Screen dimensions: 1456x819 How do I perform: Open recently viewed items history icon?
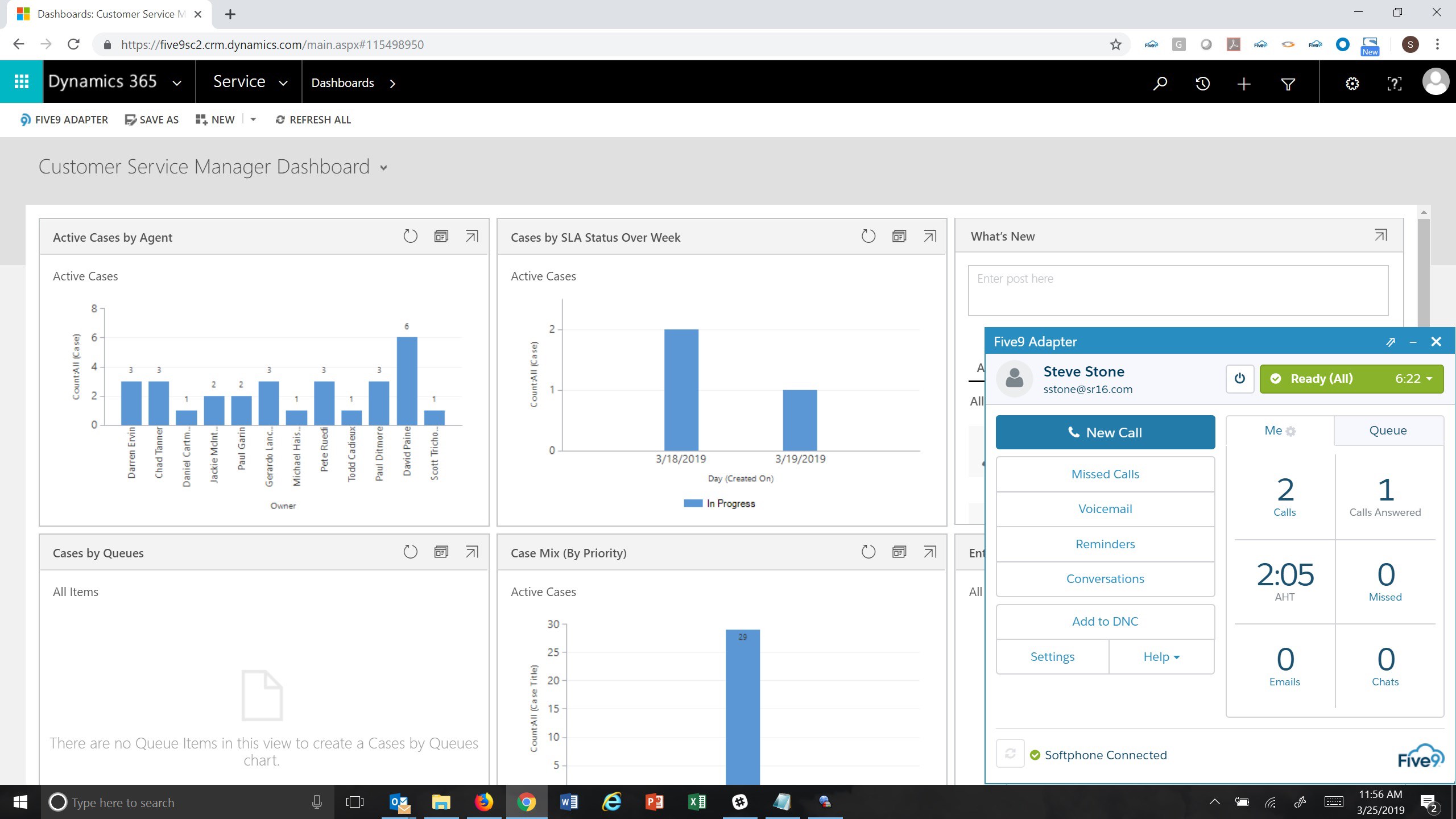pos(1202,84)
